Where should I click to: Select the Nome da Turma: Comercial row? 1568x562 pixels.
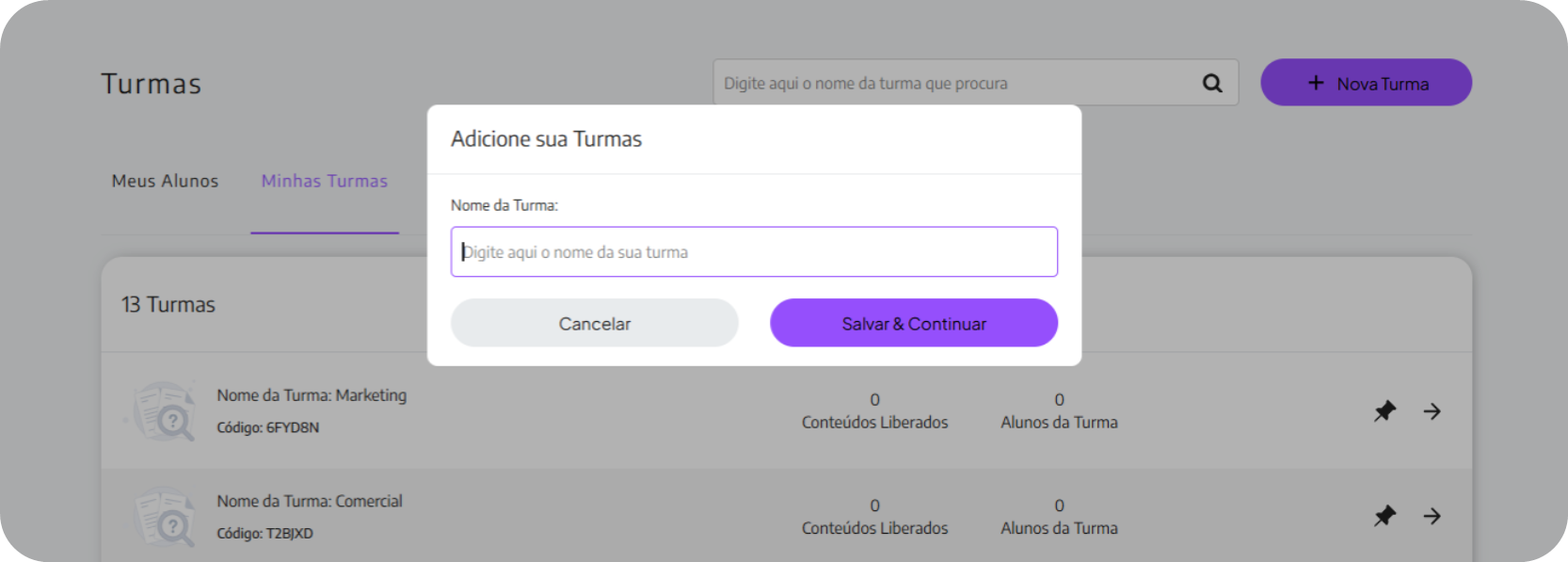310,502
